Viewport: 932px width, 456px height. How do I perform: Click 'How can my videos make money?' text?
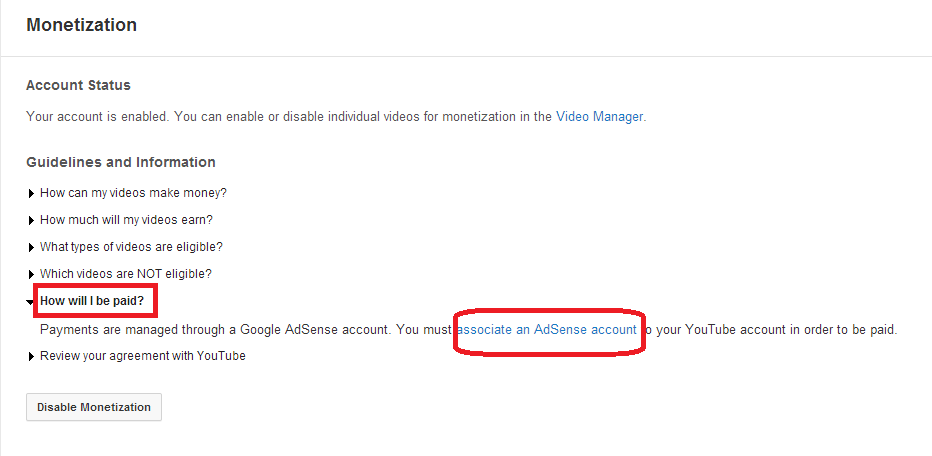point(133,193)
